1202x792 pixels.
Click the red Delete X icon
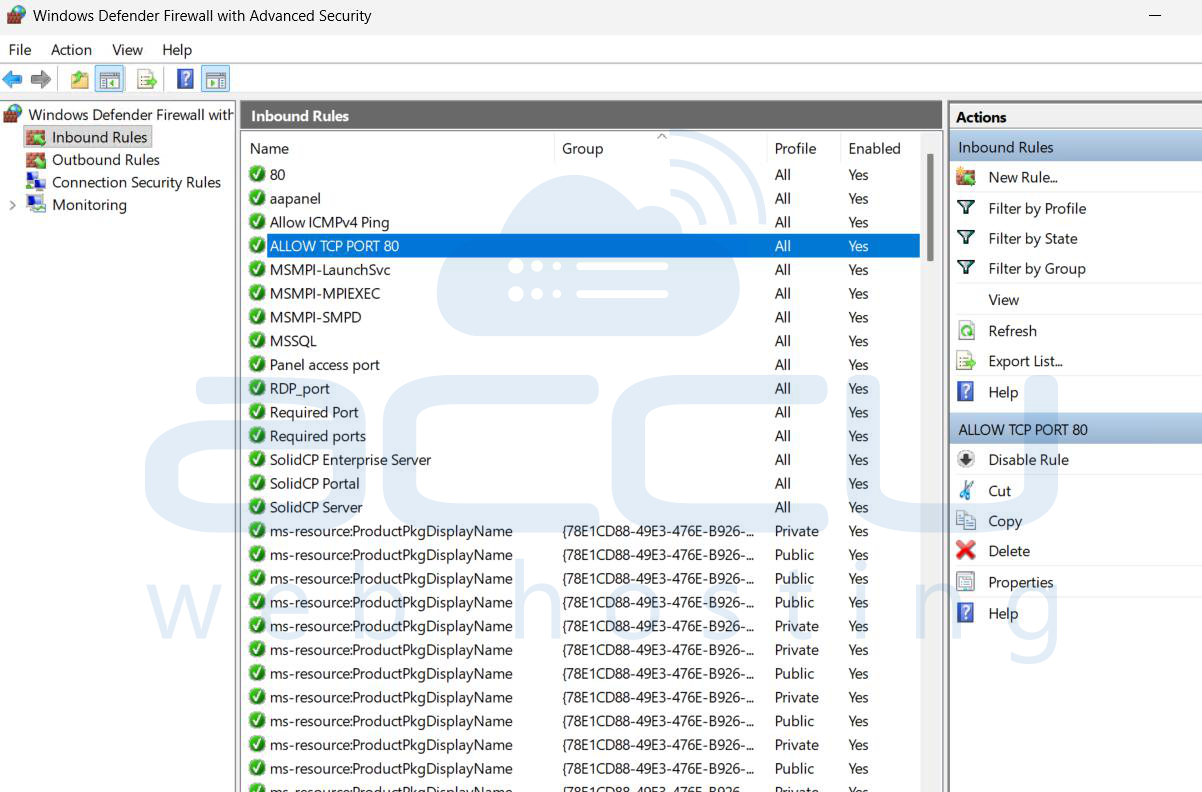click(x=966, y=551)
